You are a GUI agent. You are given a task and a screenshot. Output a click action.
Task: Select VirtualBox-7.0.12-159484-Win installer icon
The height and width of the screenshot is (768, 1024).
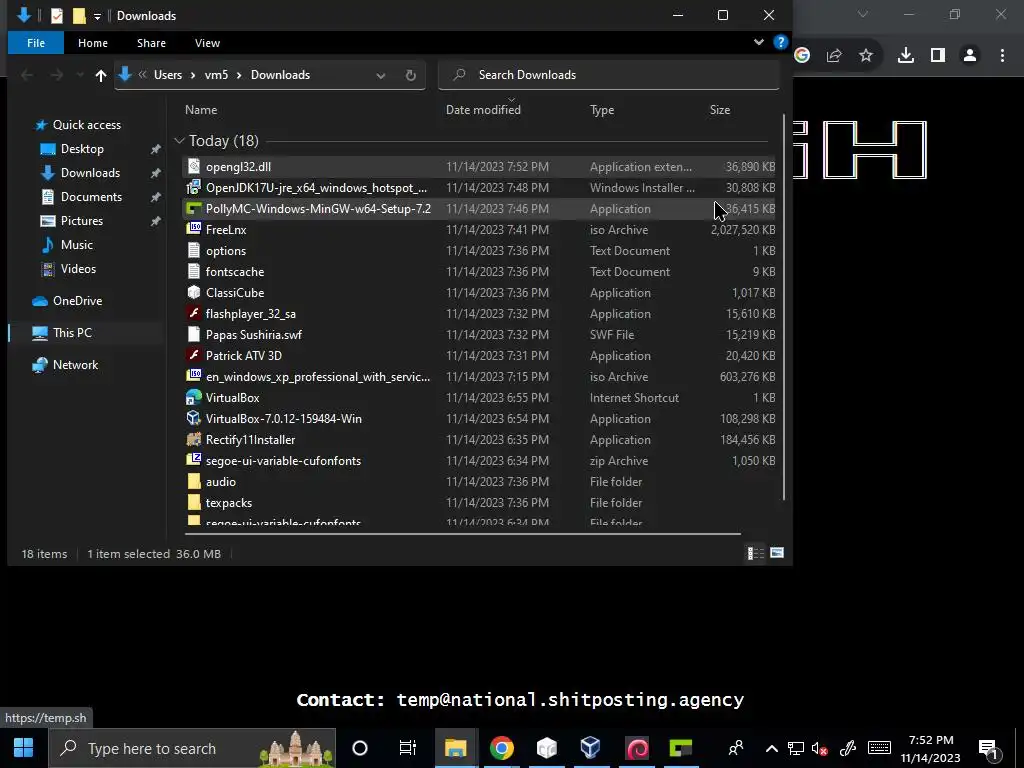[193, 419]
